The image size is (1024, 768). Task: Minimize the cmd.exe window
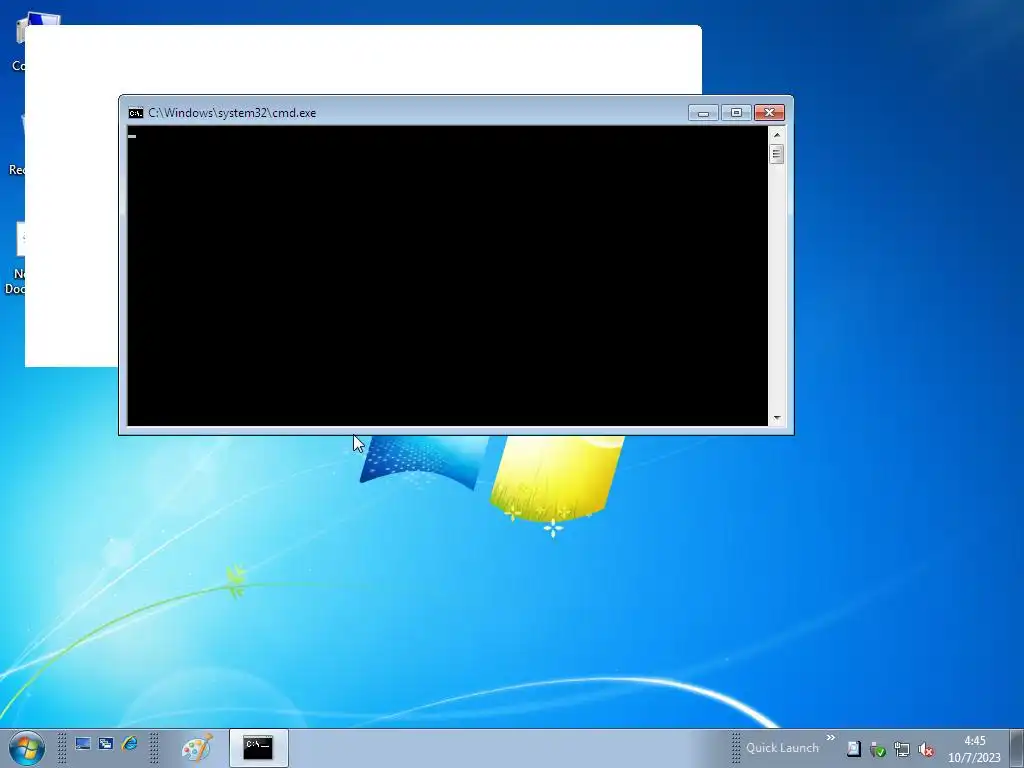703,113
